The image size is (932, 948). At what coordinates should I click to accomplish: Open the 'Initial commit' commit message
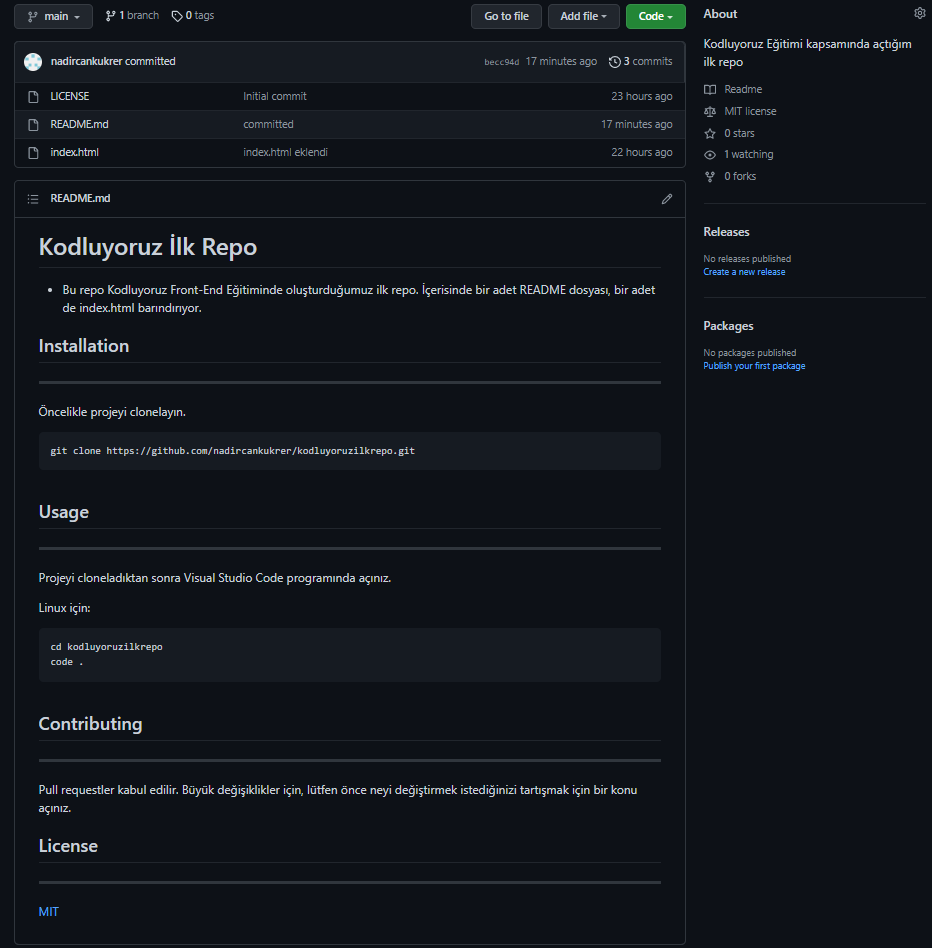274,96
